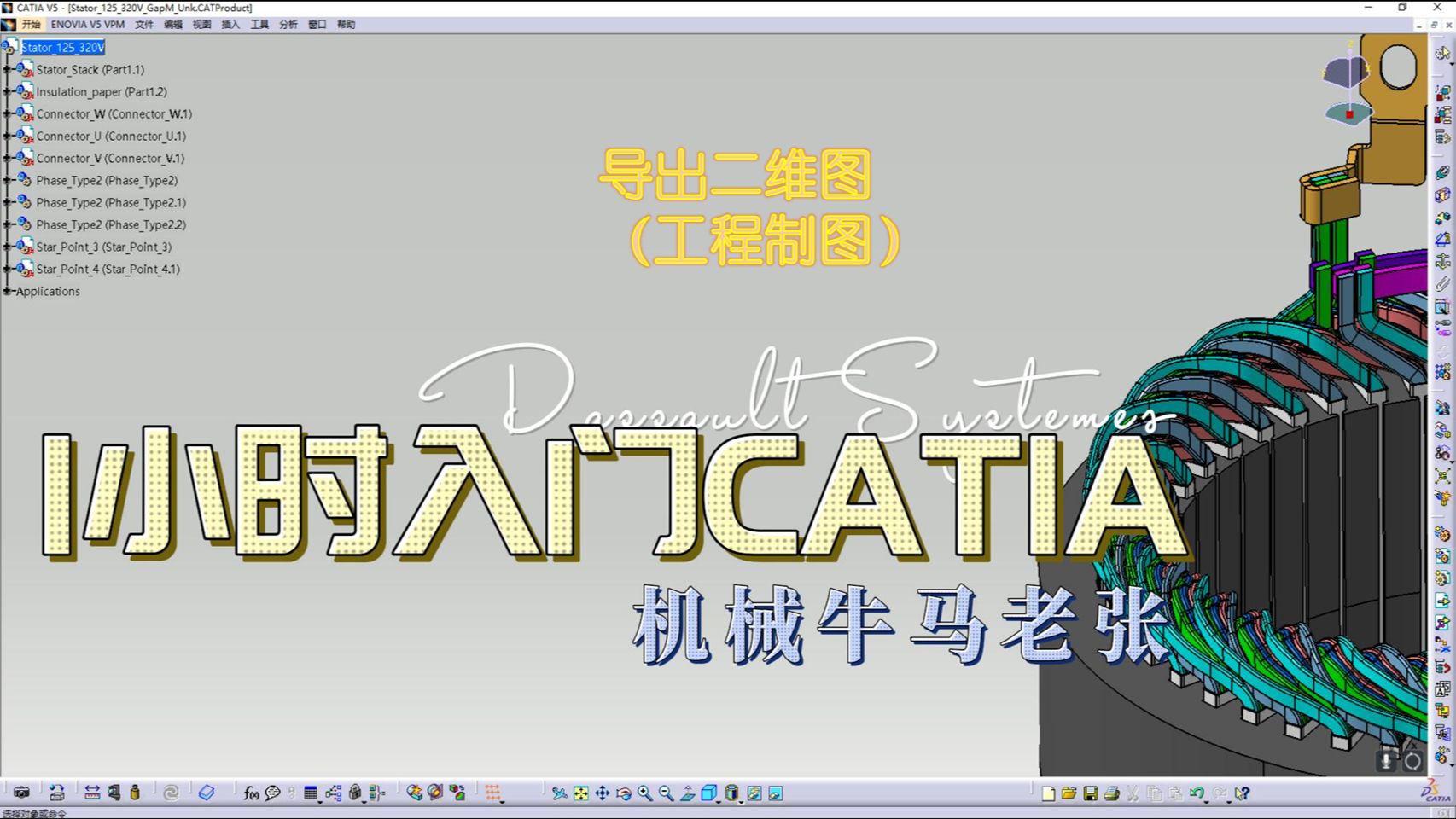Click the Angle constraint icon
The height and width of the screenshot is (819, 1456).
click(x=1442, y=239)
